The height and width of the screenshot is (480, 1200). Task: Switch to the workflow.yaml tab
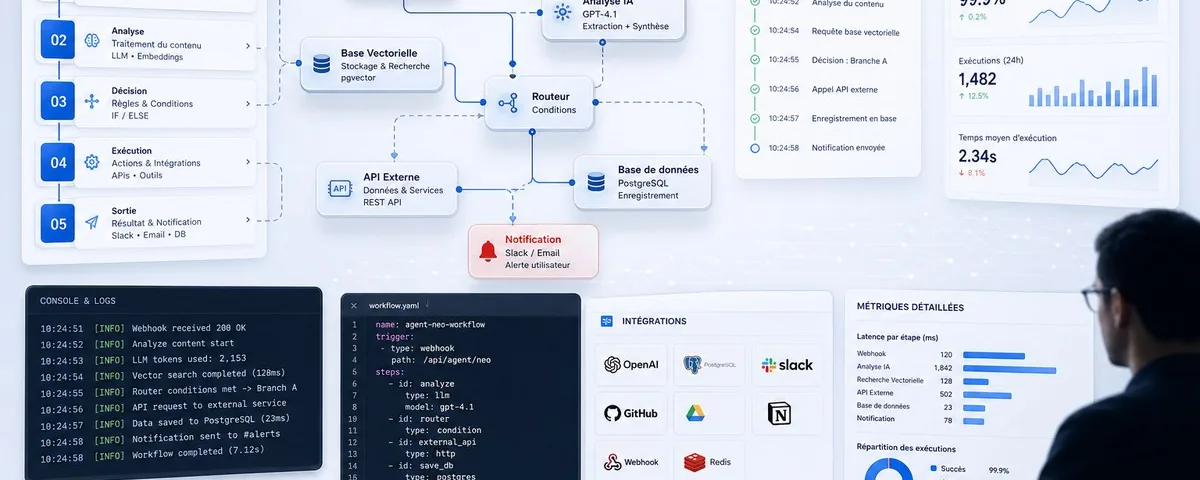(x=393, y=305)
